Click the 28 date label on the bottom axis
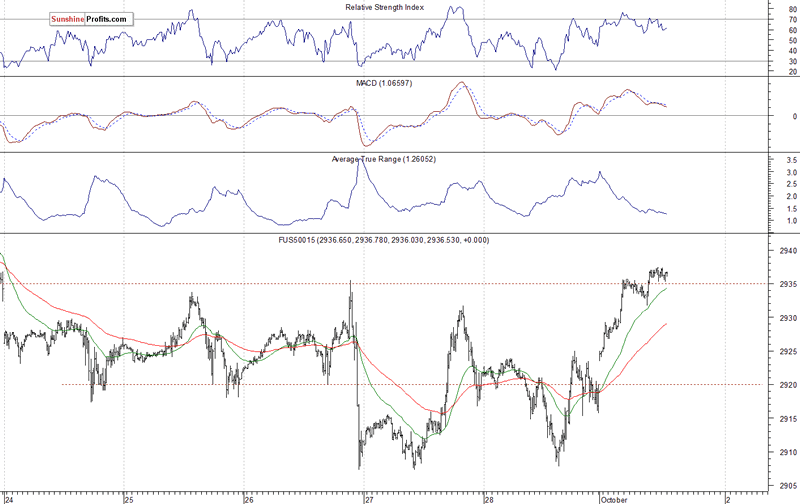The height and width of the screenshot is (504, 800). coord(488,497)
